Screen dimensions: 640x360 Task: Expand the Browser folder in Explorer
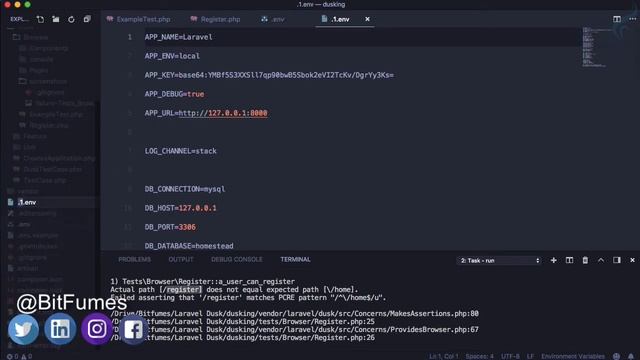pyautogui.click(x=35, y=38)
